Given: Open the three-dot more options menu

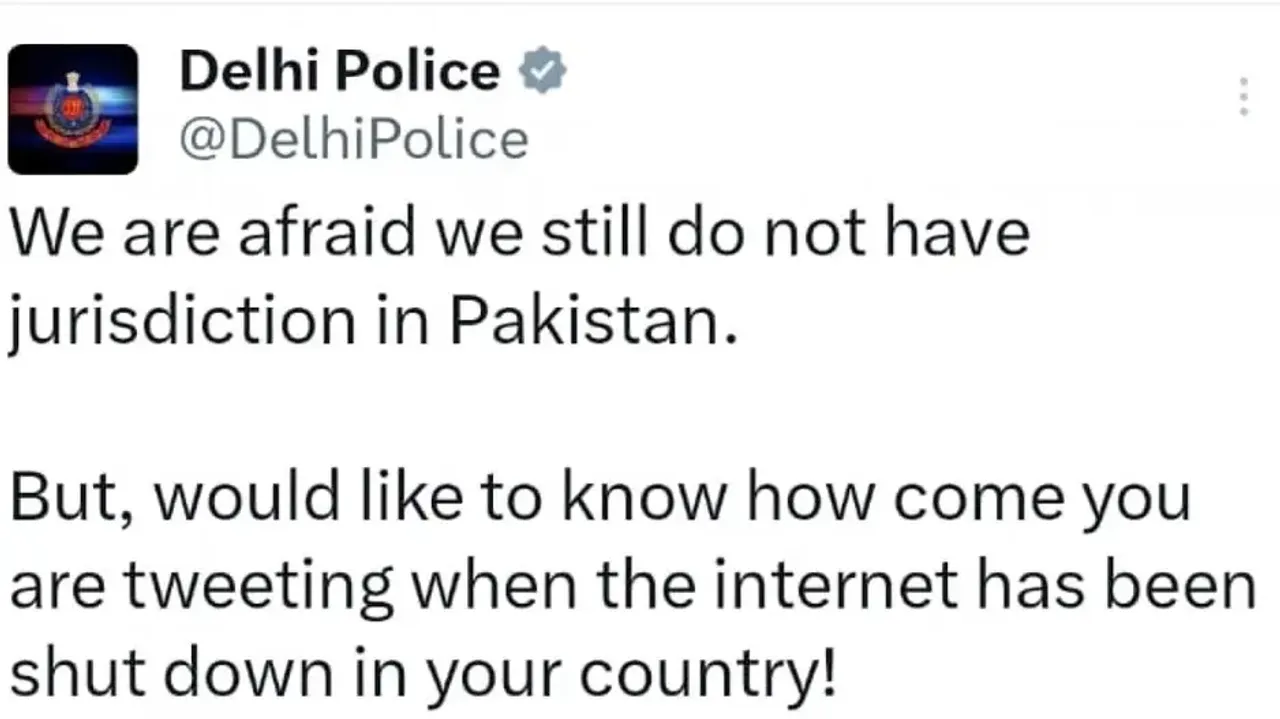Looking at the screenshot, I should pos(1243,97).
